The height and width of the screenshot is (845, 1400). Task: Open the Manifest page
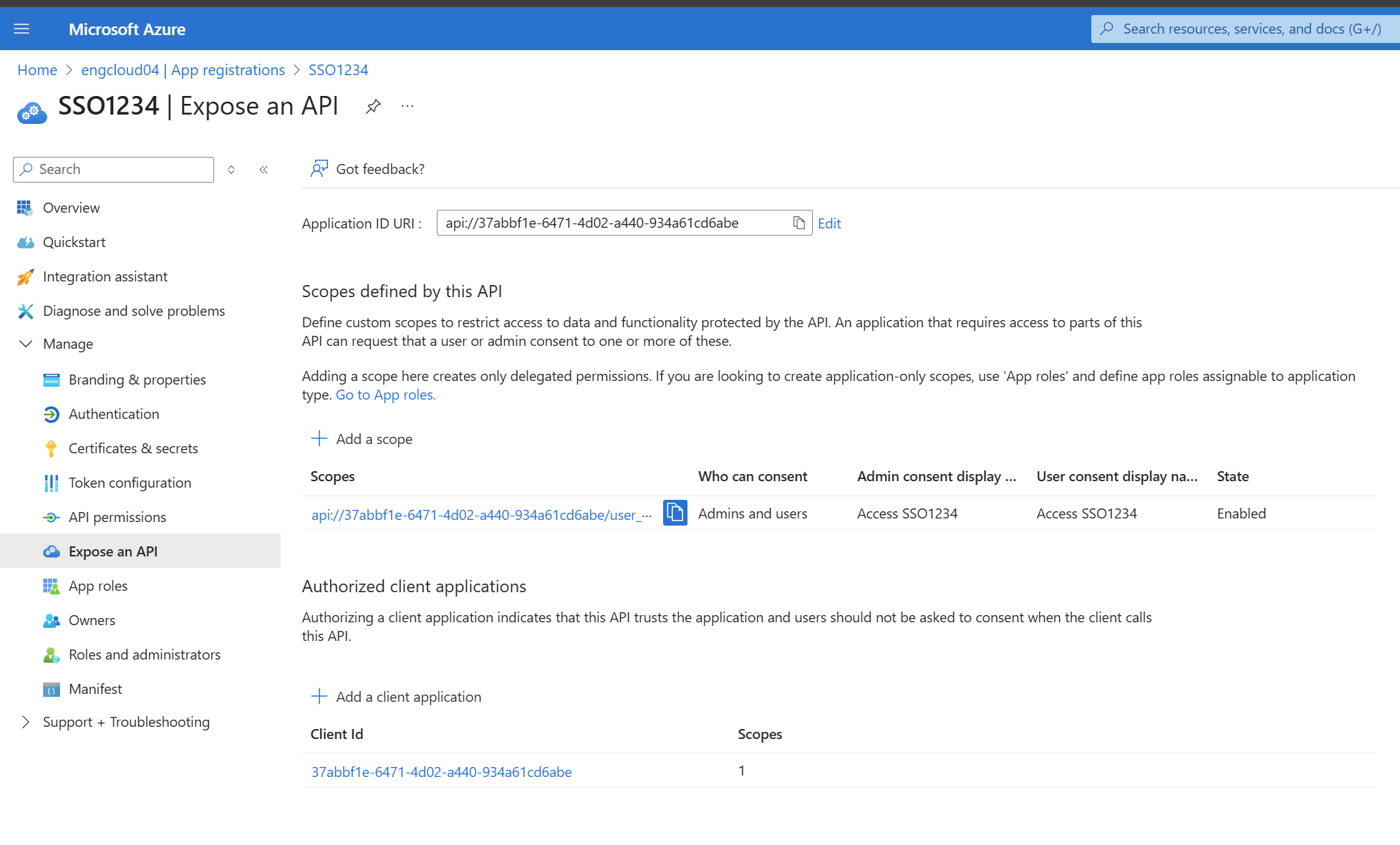[x=95, y=689]
